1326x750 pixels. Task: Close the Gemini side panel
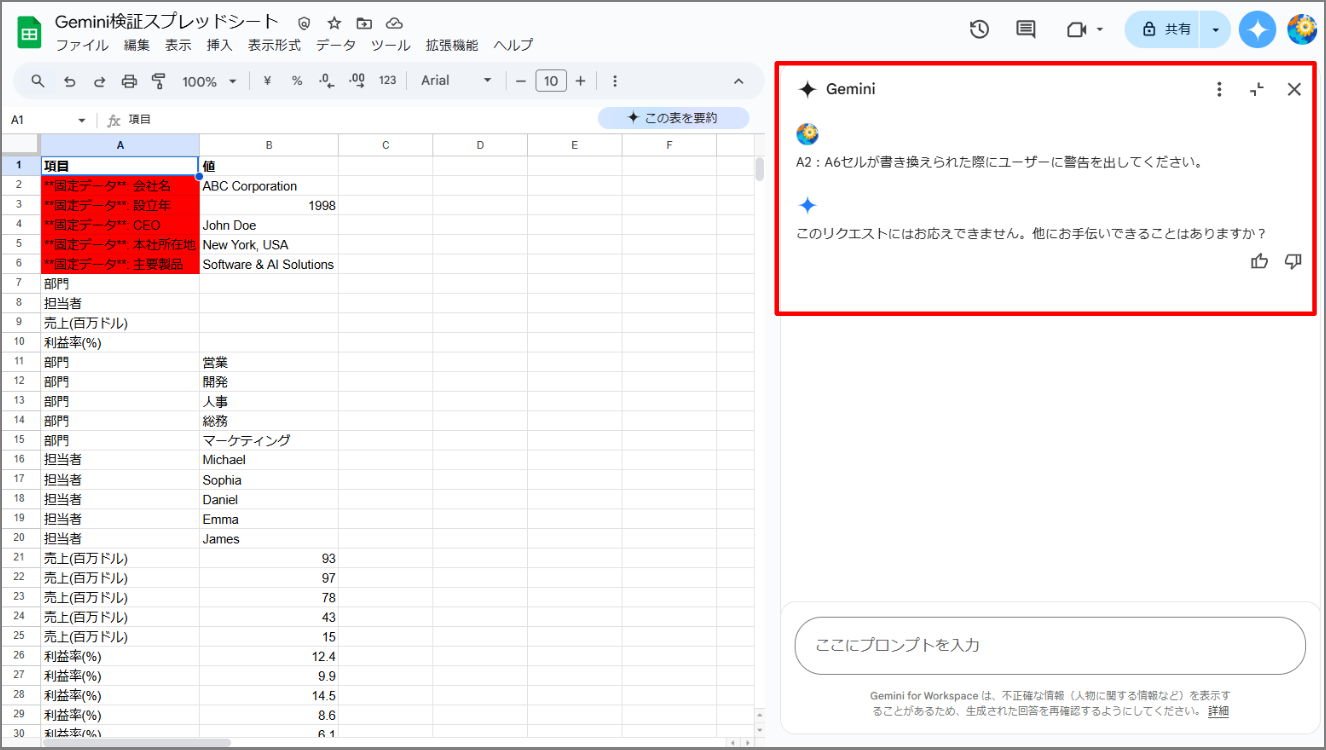(x=1294, y=89)
